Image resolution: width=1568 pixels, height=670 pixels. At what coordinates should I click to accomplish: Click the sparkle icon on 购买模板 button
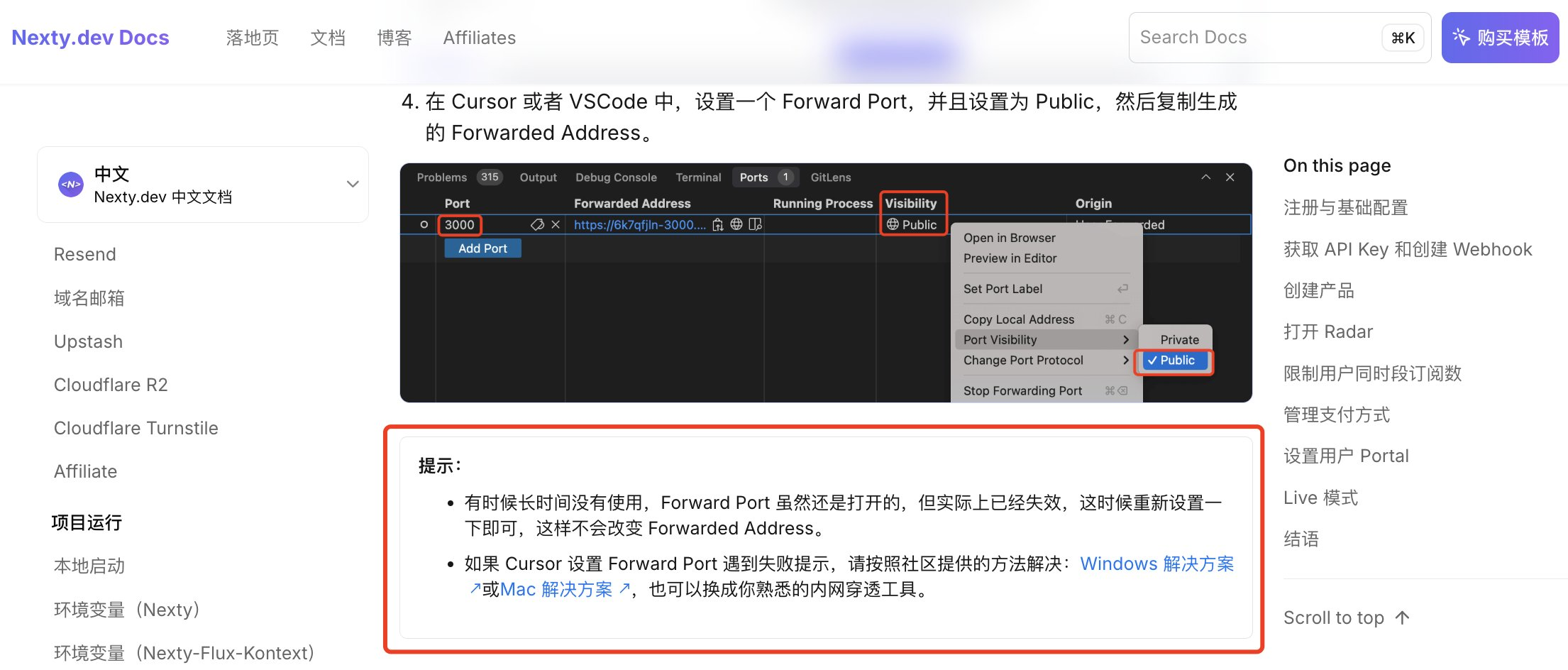1461,37
